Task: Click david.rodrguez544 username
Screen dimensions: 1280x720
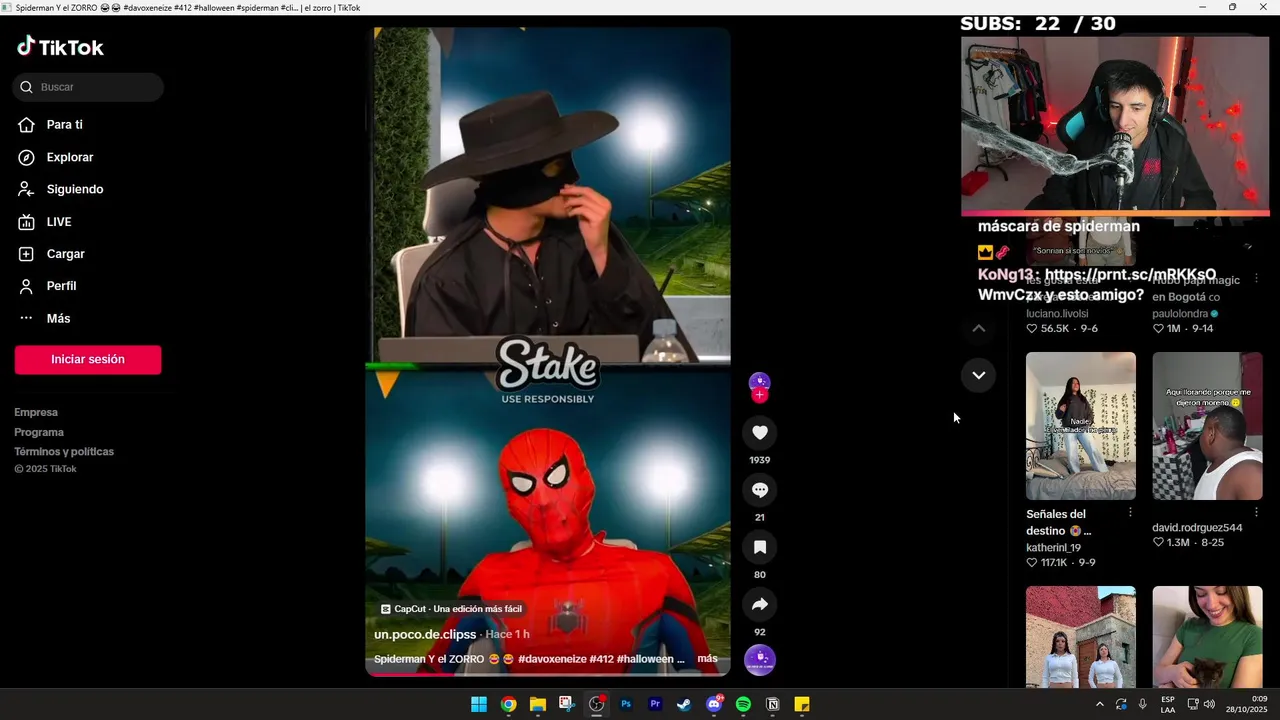Action: pyautogui.click(x=1197, y=528)
